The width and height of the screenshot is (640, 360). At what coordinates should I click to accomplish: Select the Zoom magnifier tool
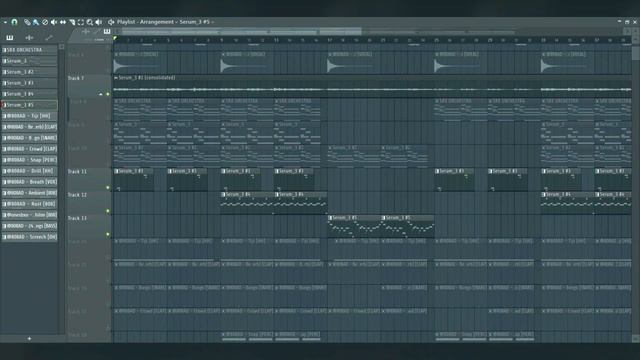coord(90,22)
